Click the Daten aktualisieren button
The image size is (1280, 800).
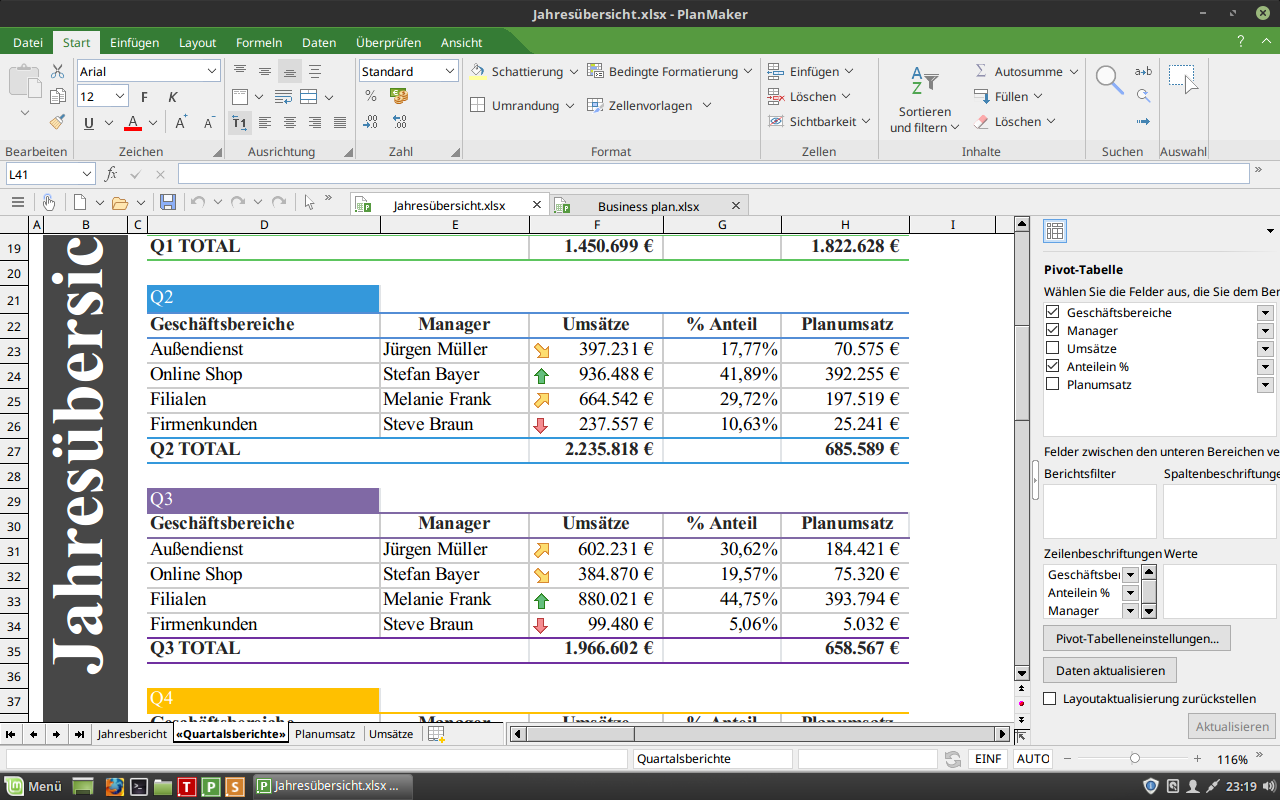[1109, 670]
